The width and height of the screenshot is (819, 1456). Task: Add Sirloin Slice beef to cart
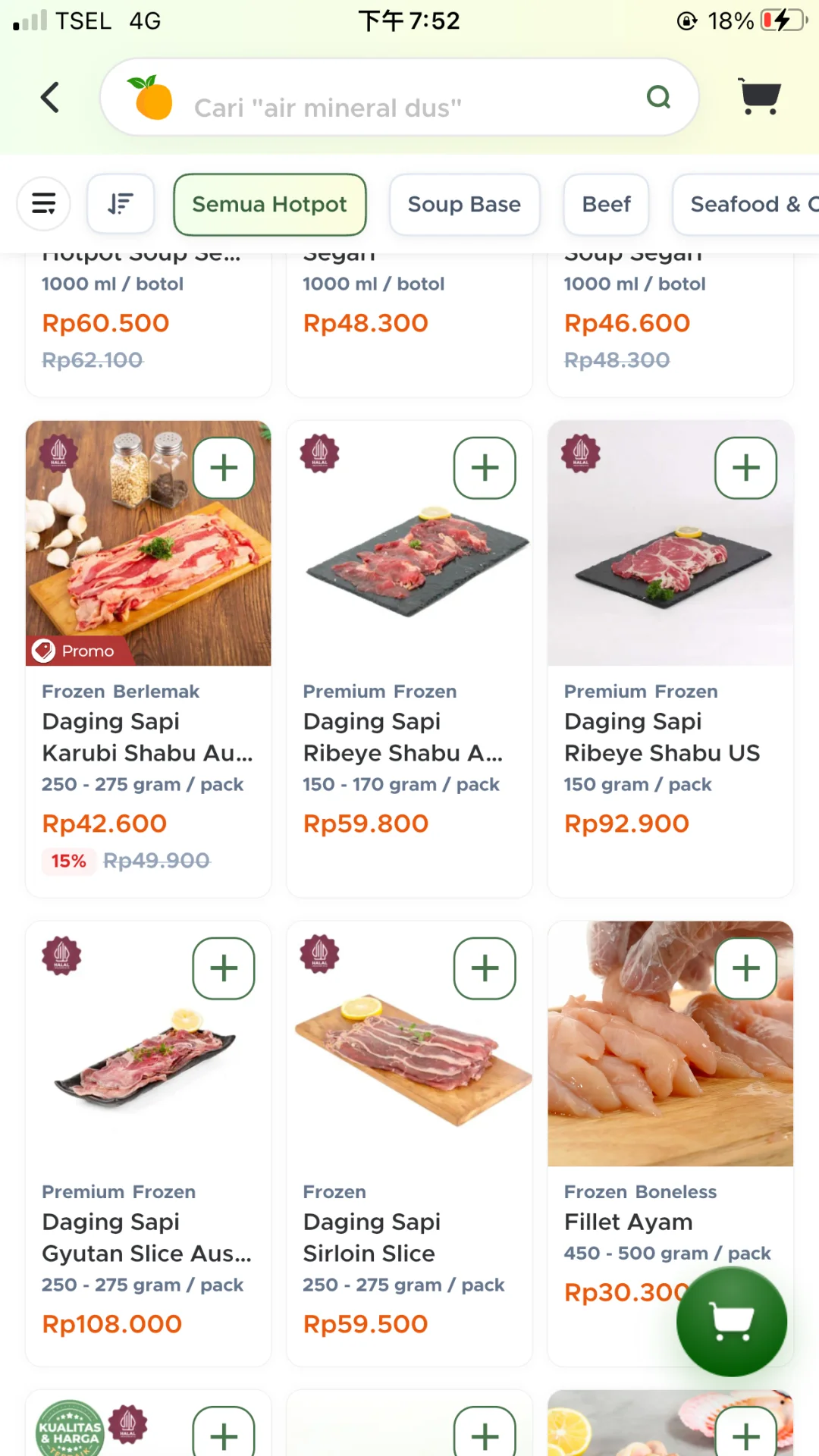coord(485,968)
